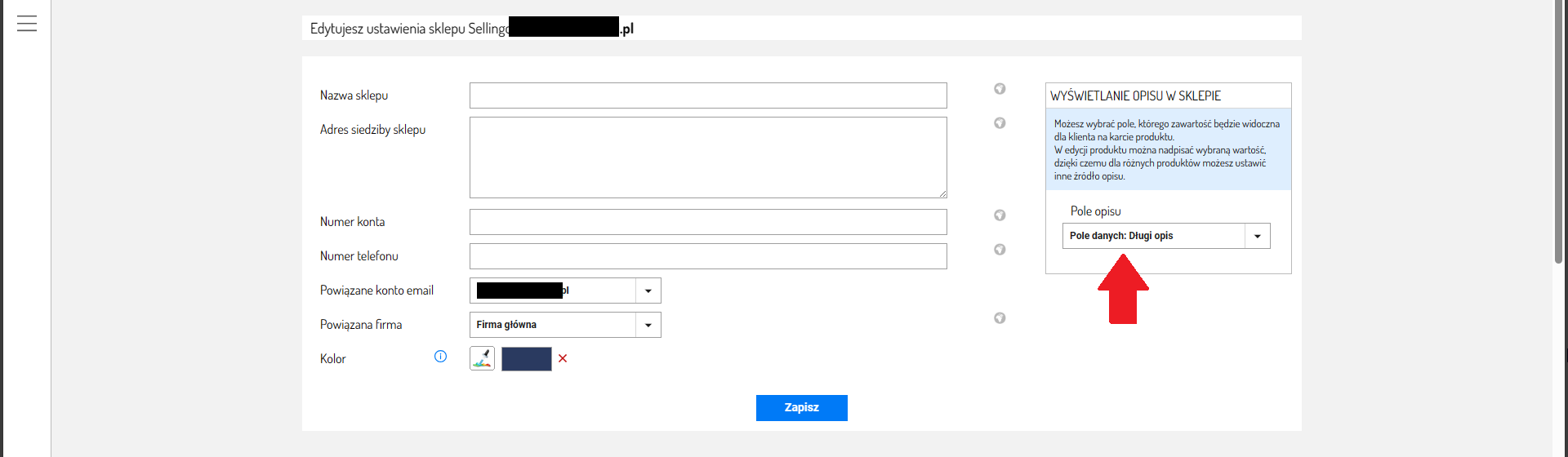Click the blue info icon next to Kolor
Viewport: 1568px width, 457px height.
[441, 357]
